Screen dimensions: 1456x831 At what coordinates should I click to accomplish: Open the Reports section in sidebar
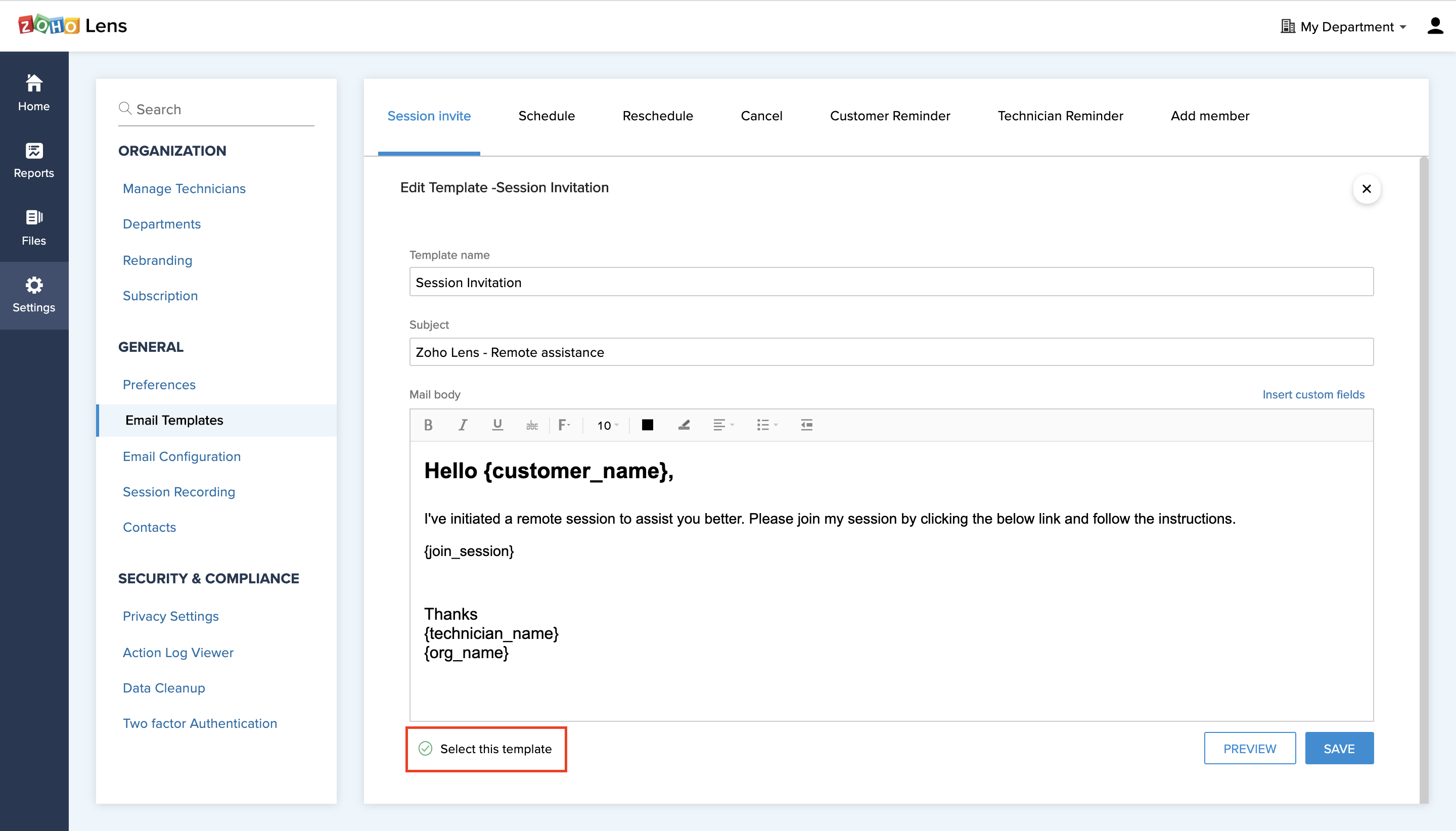click(34, 160)
